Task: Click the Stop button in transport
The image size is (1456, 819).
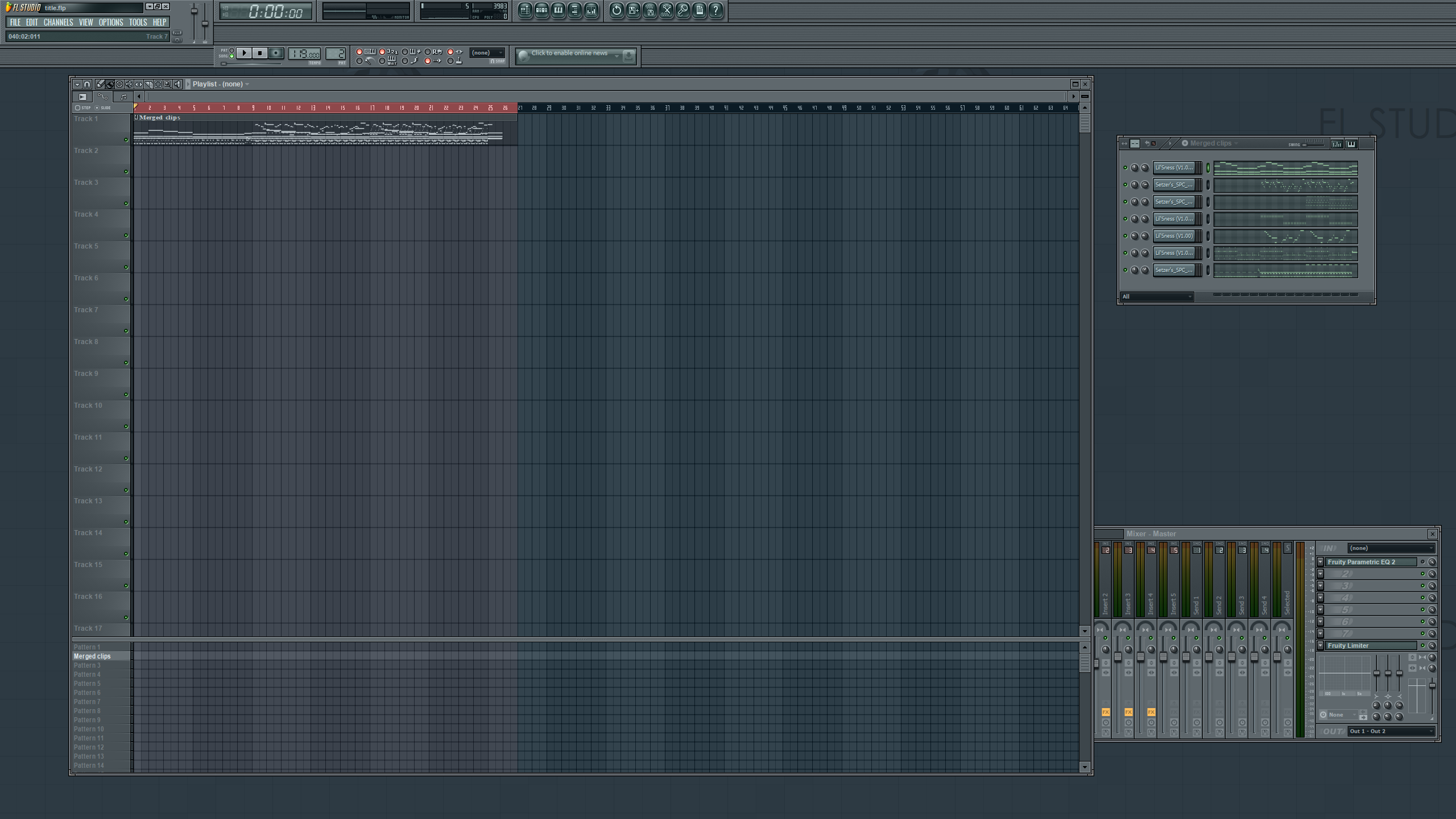Action: pyautogui.click(x=260, y=53)
